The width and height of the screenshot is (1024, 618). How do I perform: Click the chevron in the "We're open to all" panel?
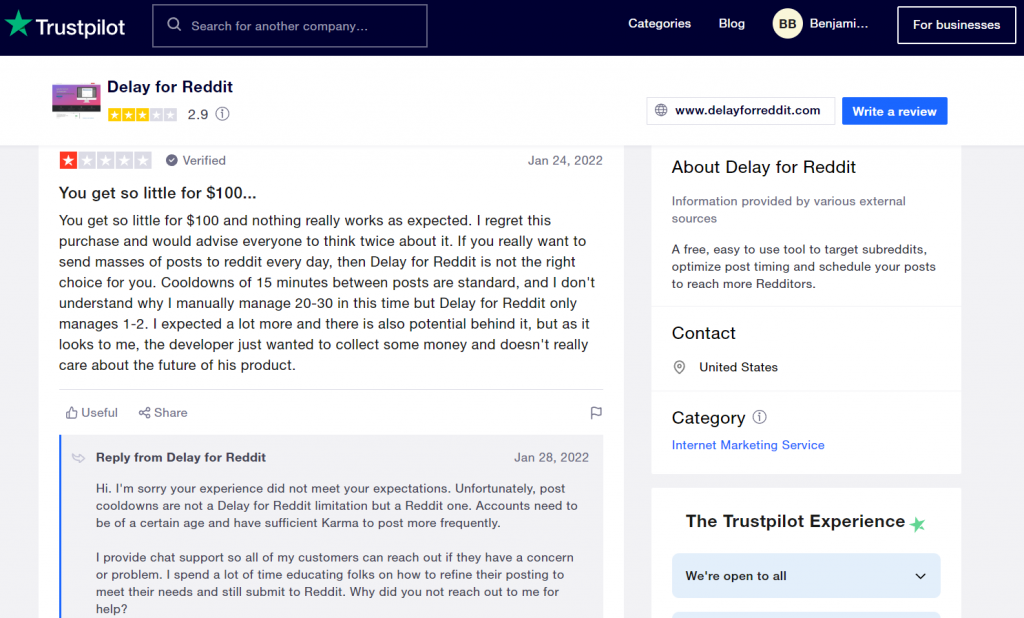tap(920, 576)
